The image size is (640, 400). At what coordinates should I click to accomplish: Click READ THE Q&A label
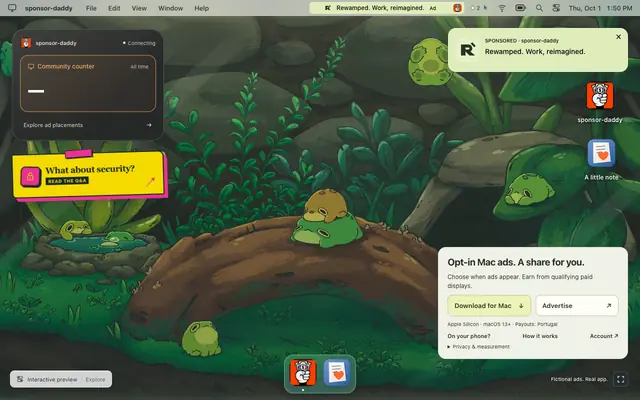coord(67,181)
